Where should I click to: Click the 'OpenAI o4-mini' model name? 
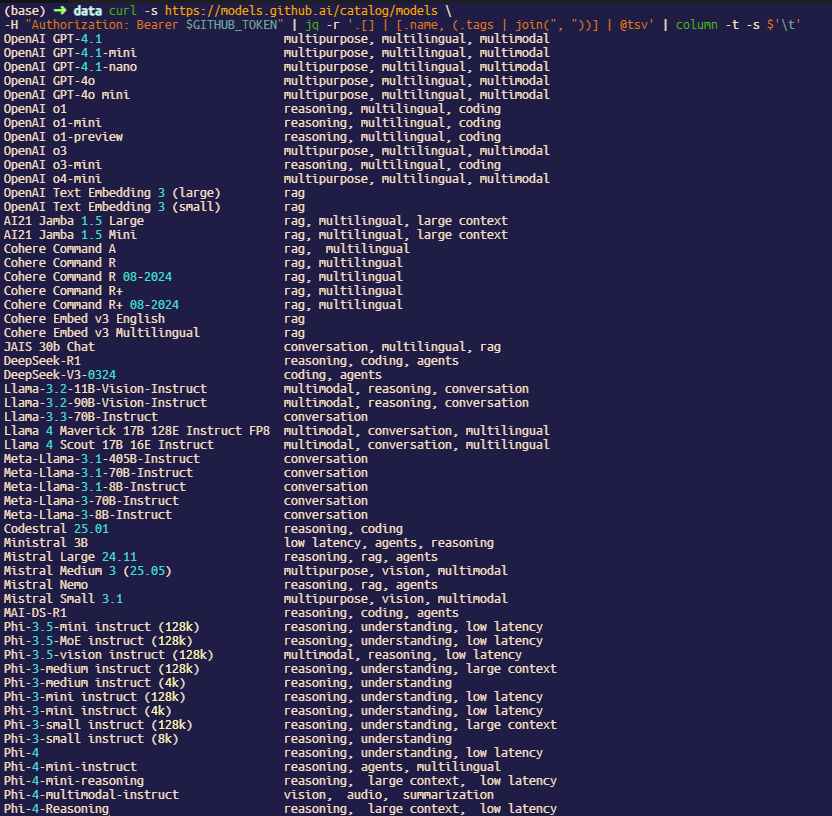click(x=53, y=179)
